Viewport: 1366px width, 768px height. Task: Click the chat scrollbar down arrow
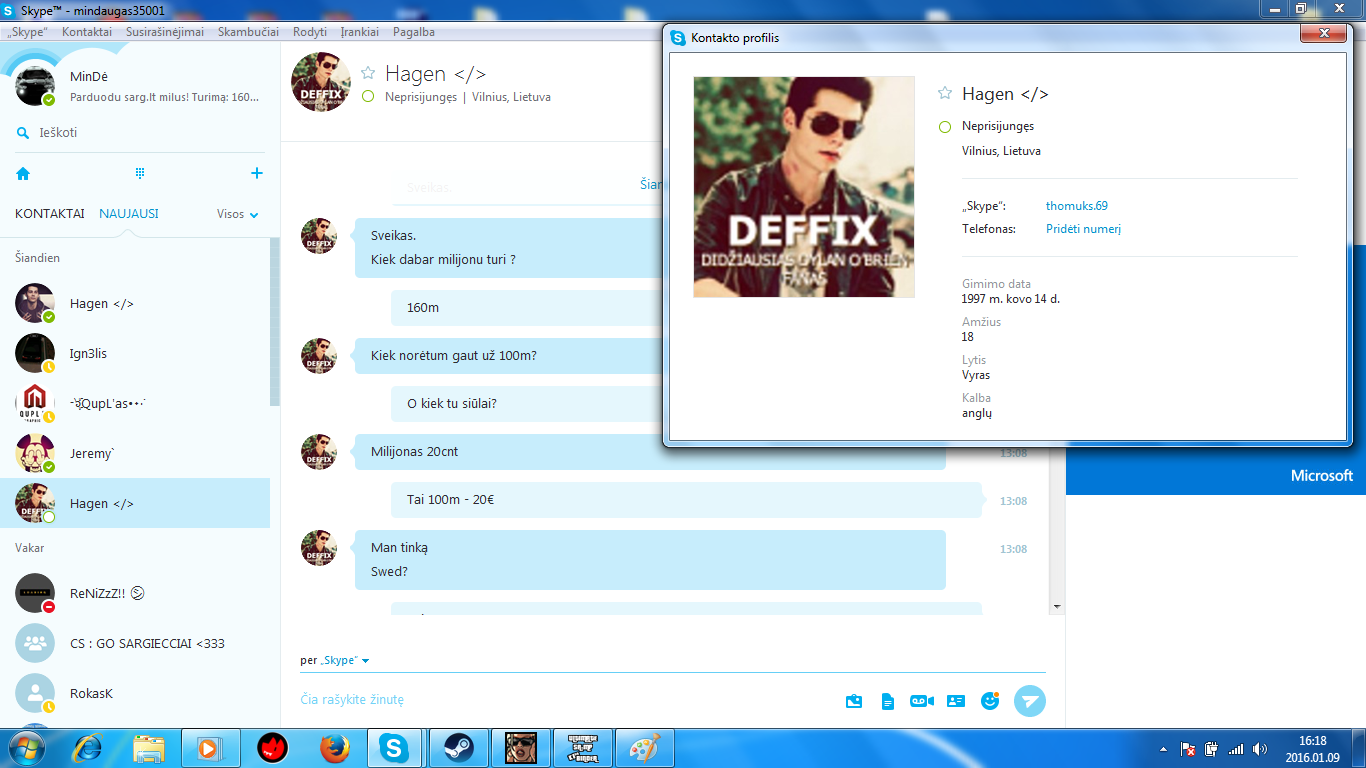[1057, 606]
